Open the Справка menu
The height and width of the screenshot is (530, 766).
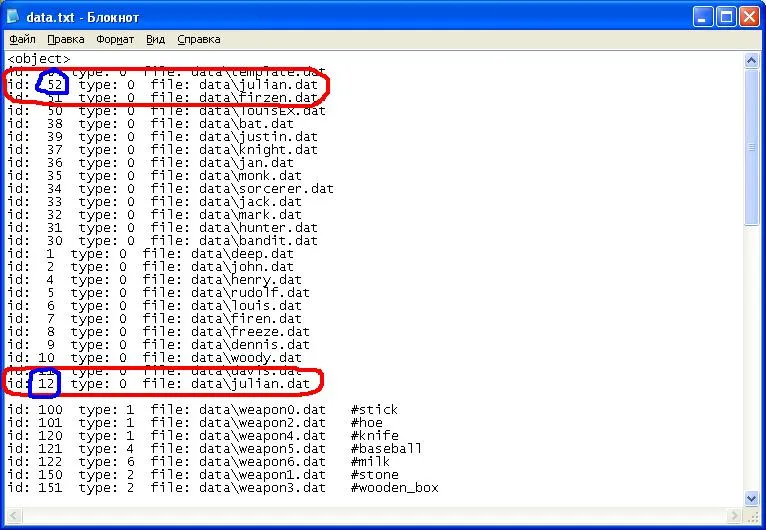pos(198,39)
